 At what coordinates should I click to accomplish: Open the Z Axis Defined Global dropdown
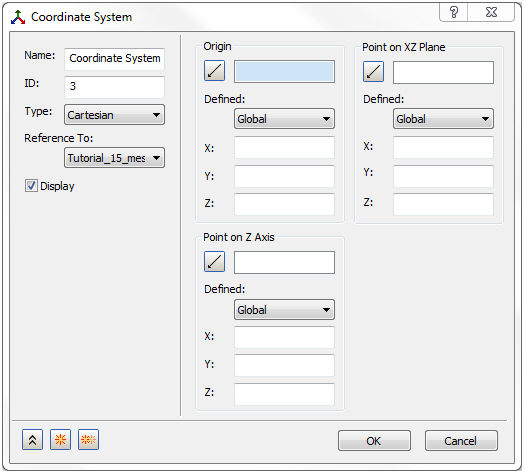pos(284,310)
